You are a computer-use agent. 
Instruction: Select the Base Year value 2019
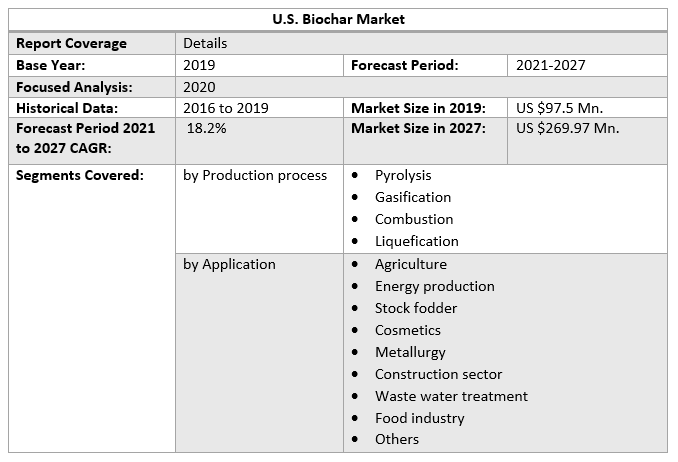(199, 65)
